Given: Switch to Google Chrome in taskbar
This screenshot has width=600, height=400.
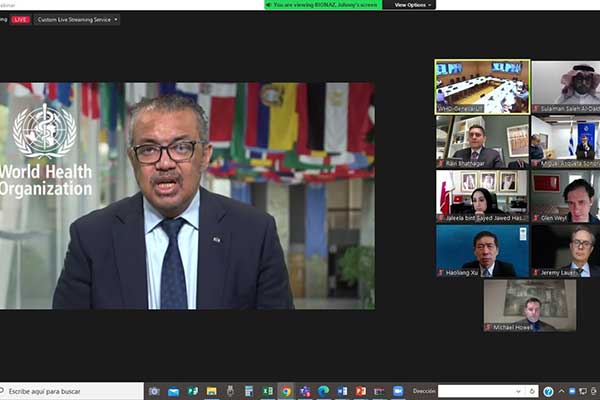Looking at the screenshot, I should point(286,391).
